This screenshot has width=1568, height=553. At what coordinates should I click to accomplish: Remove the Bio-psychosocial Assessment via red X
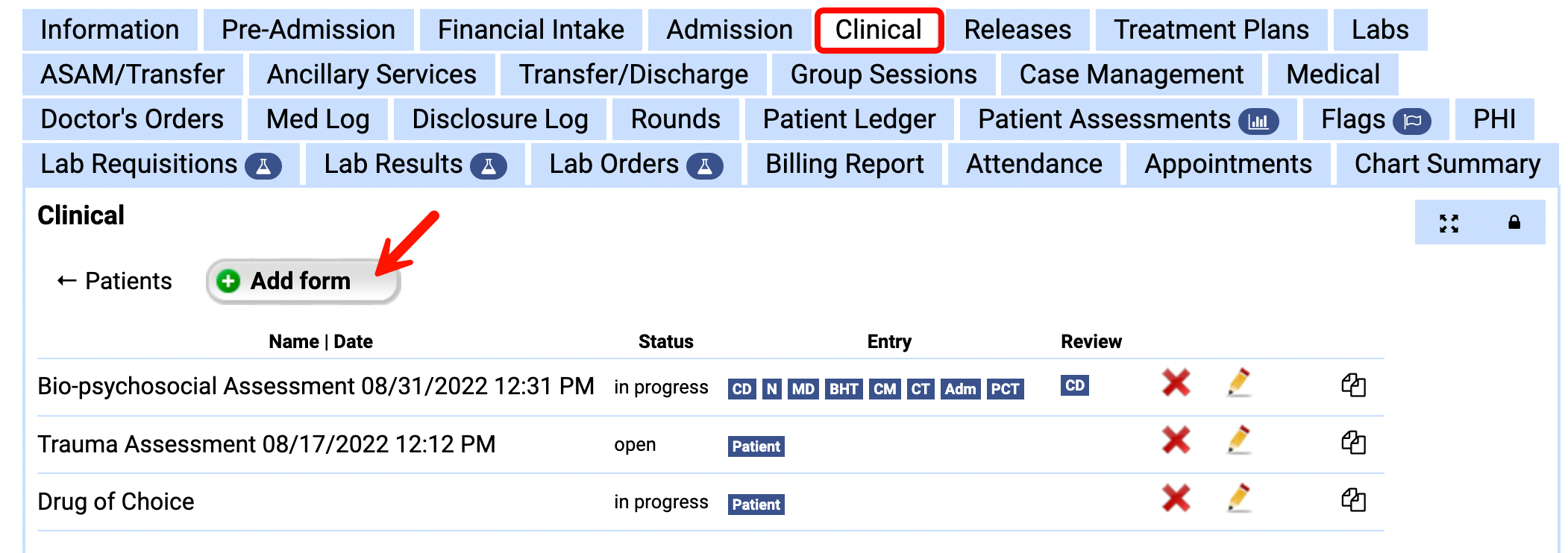coord(1176,385)
